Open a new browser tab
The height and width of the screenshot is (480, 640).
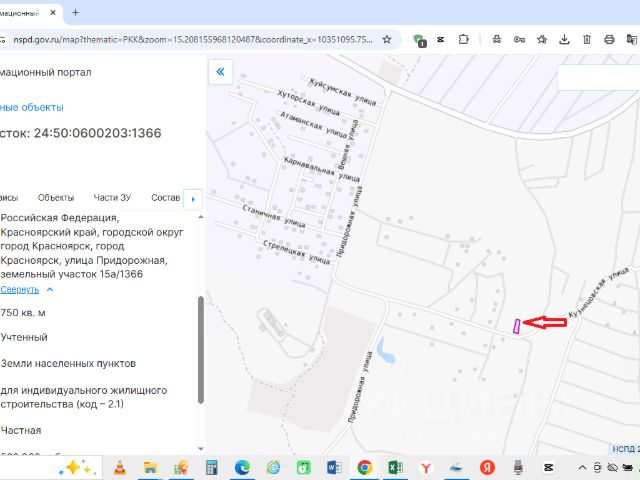(76, 13)
